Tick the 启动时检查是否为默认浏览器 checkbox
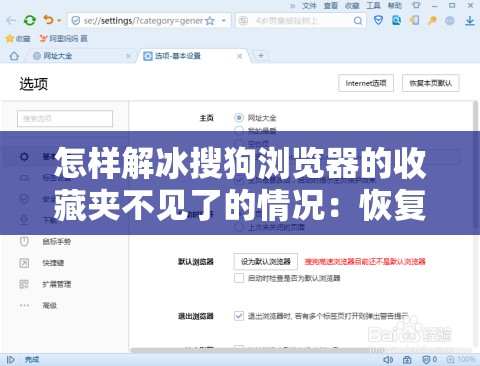Screen dimensions: 480x366 239,278
